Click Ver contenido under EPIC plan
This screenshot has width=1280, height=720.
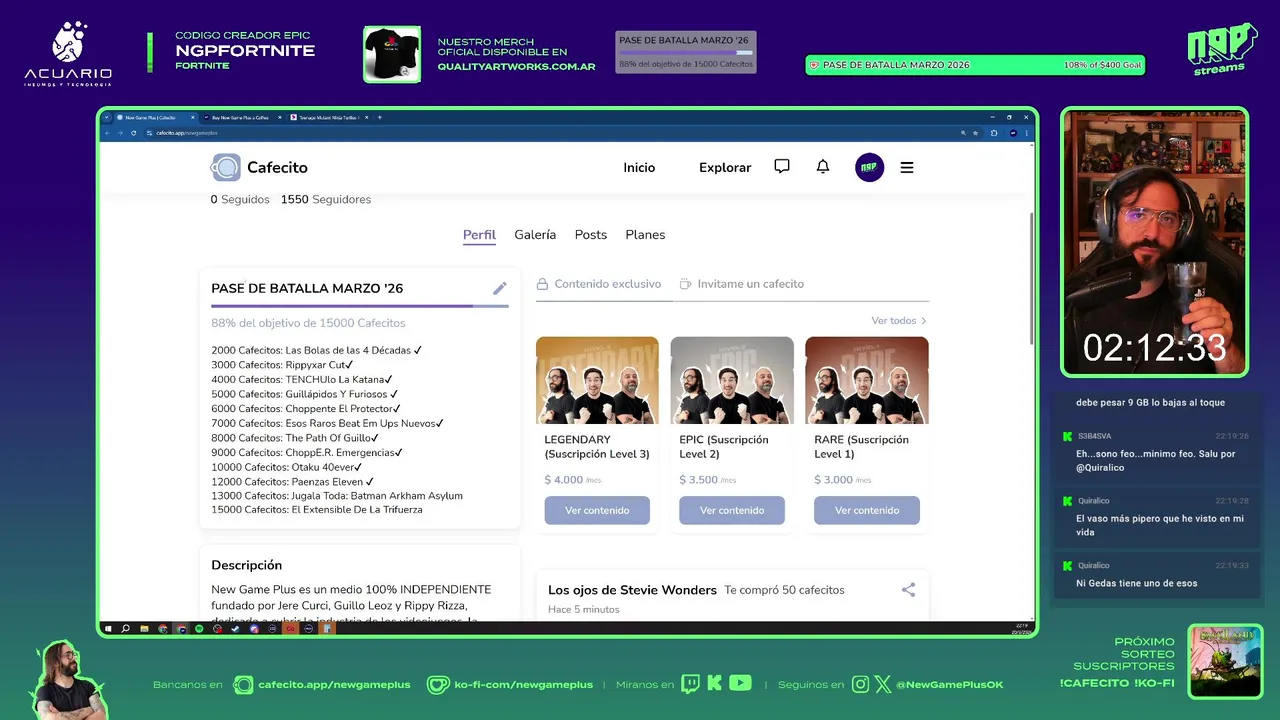click(x=732, y=510)
